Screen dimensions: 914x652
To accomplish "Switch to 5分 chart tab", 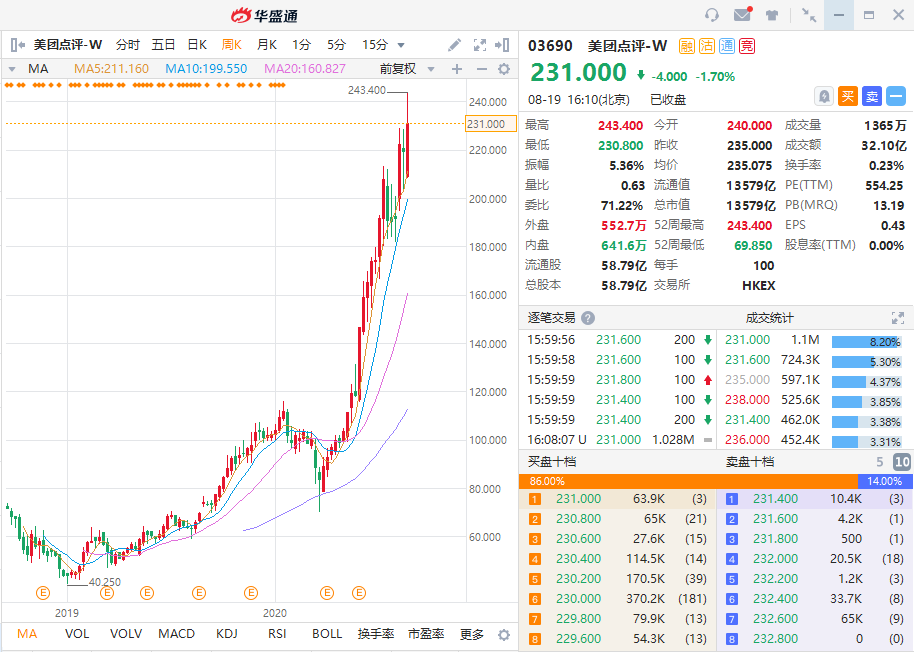I will click(x=336, y=45).
